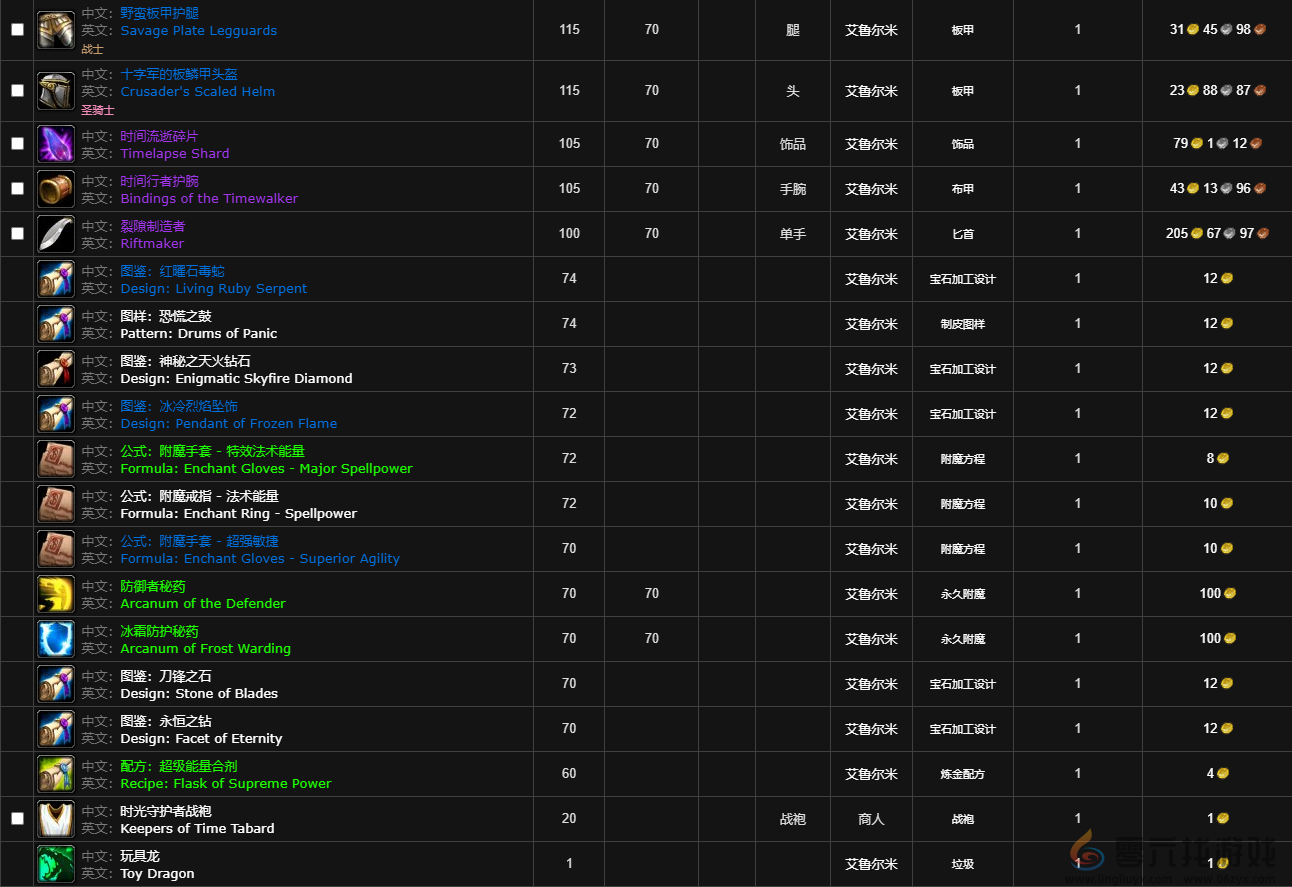The height and width of the screenshot is (887, 1292).
Task: Click the Arcanum of the Defender icon
Action: click(56, 594)
